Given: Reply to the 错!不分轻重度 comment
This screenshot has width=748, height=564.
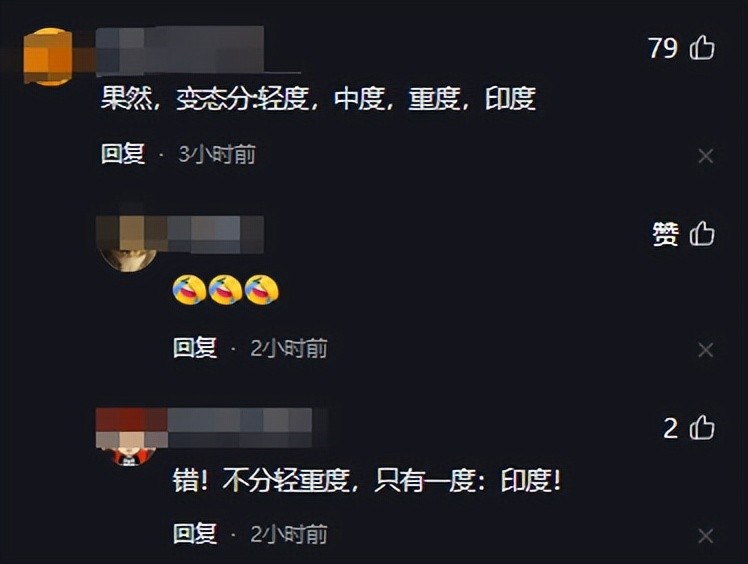Looking at the screenshot, I should (x=195, y=533).
